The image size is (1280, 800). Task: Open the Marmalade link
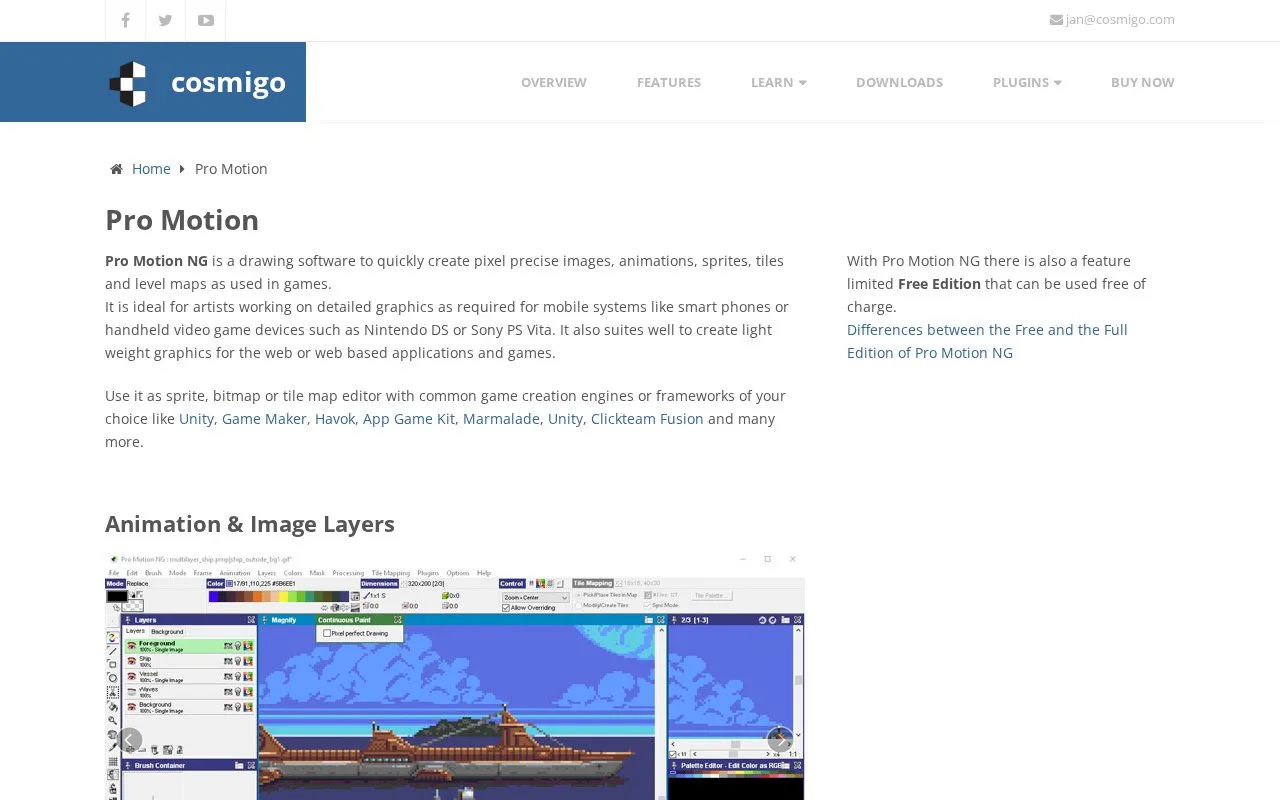click(x=501, y=419)
